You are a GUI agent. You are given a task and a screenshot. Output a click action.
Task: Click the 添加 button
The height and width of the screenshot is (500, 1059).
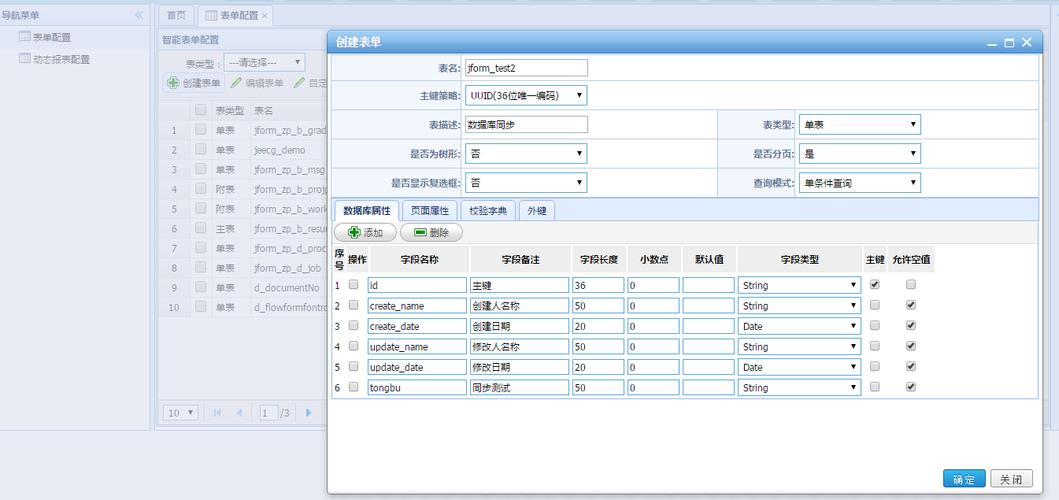pyautogui.click(x=365, y=232)
